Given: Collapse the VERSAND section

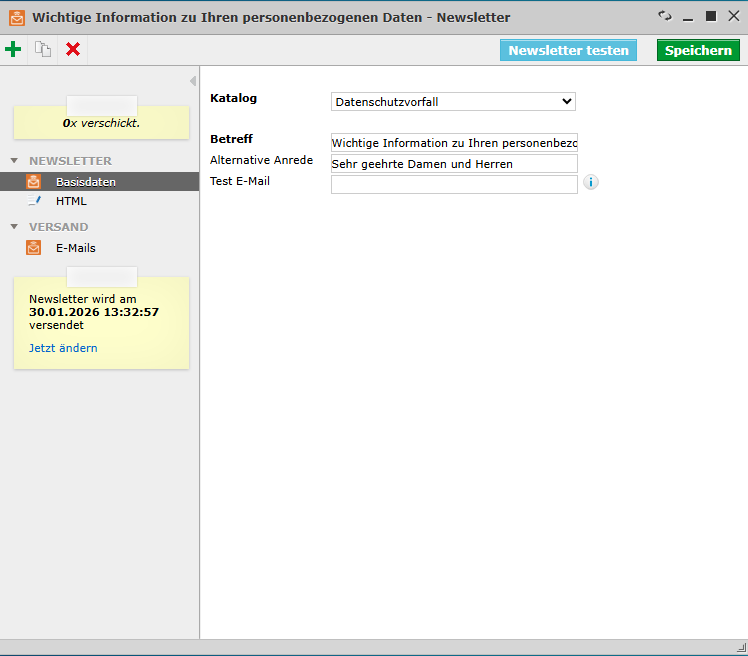Looking at the screenshot, I should tap(15, 227).
